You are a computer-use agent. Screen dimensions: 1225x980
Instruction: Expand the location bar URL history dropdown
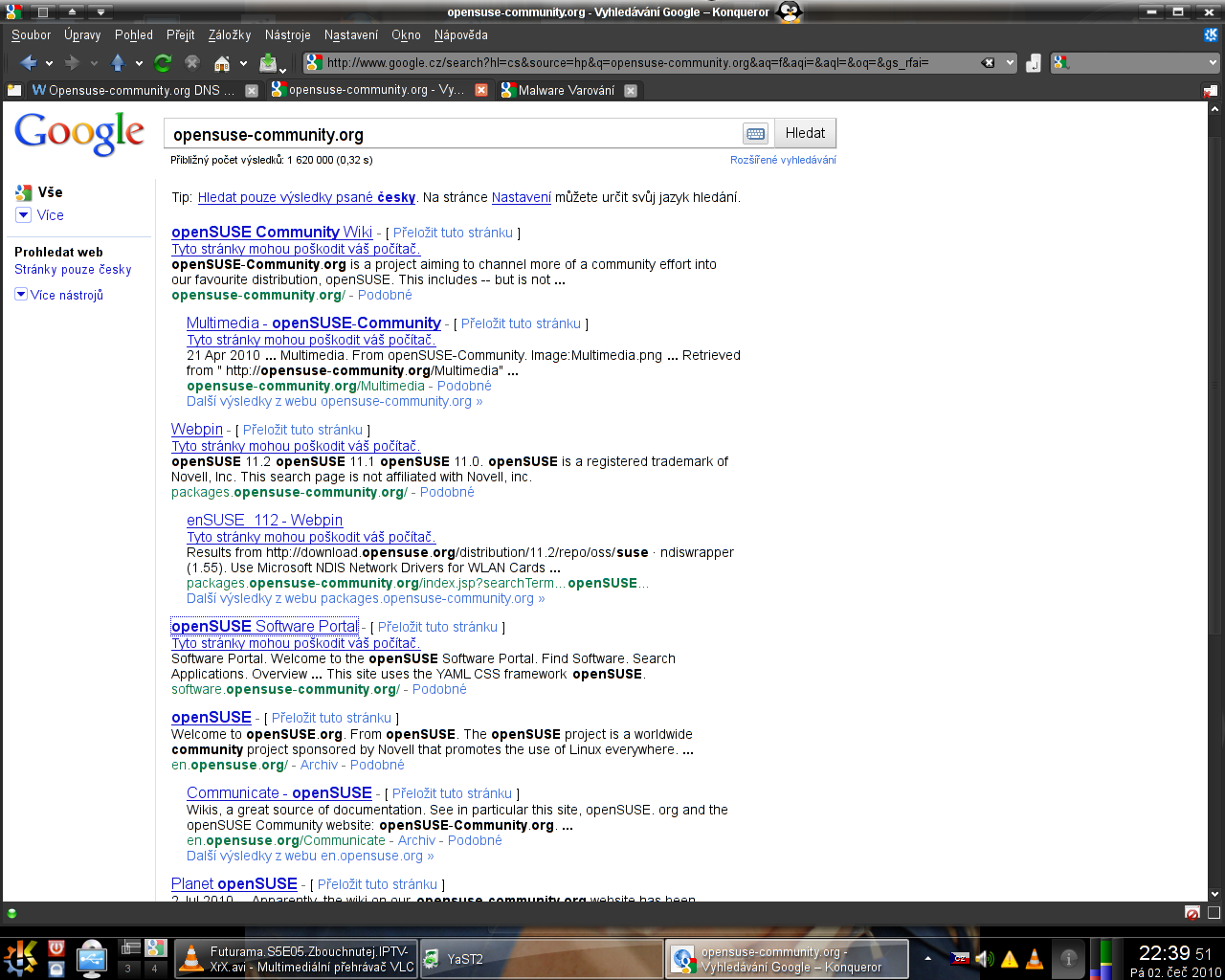(x=1010, y=63)
